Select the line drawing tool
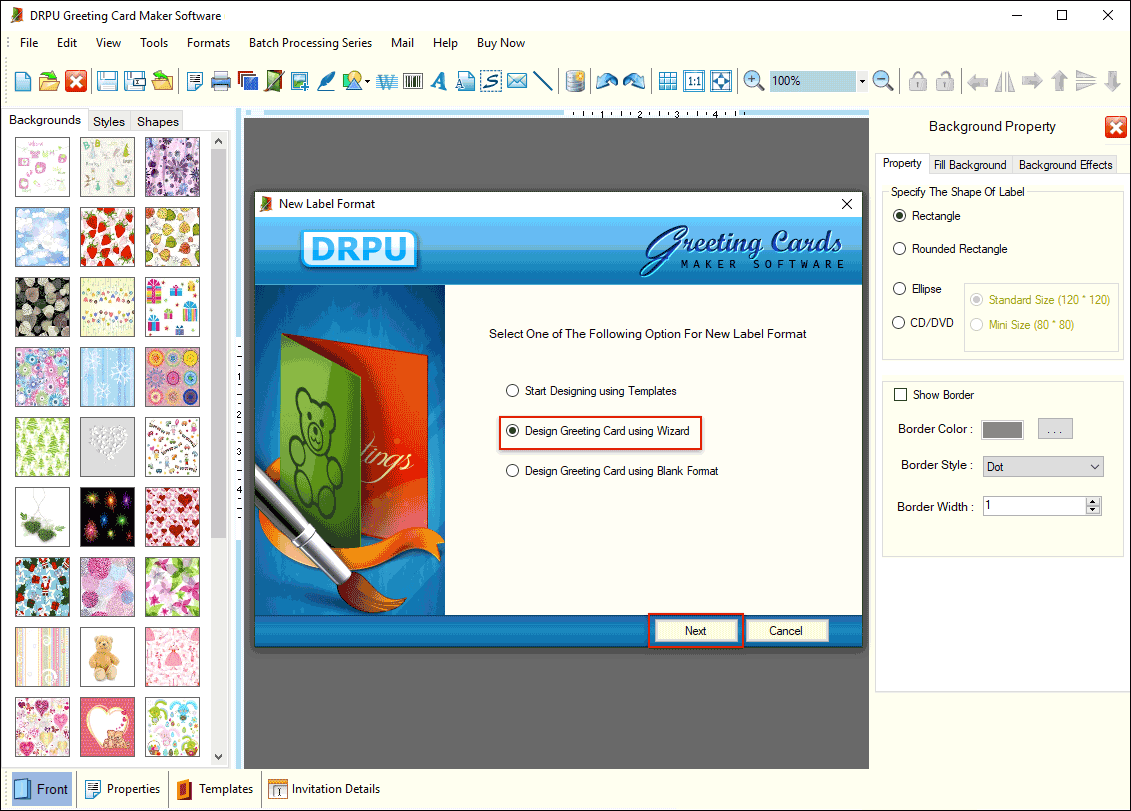 coord(543,81)
